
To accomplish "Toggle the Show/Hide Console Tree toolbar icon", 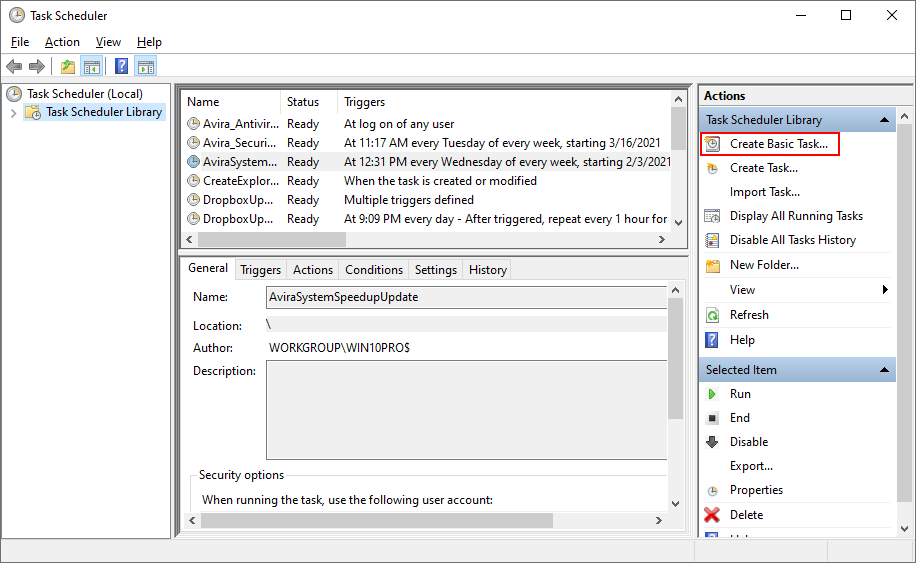I will [x=92, y=67].
